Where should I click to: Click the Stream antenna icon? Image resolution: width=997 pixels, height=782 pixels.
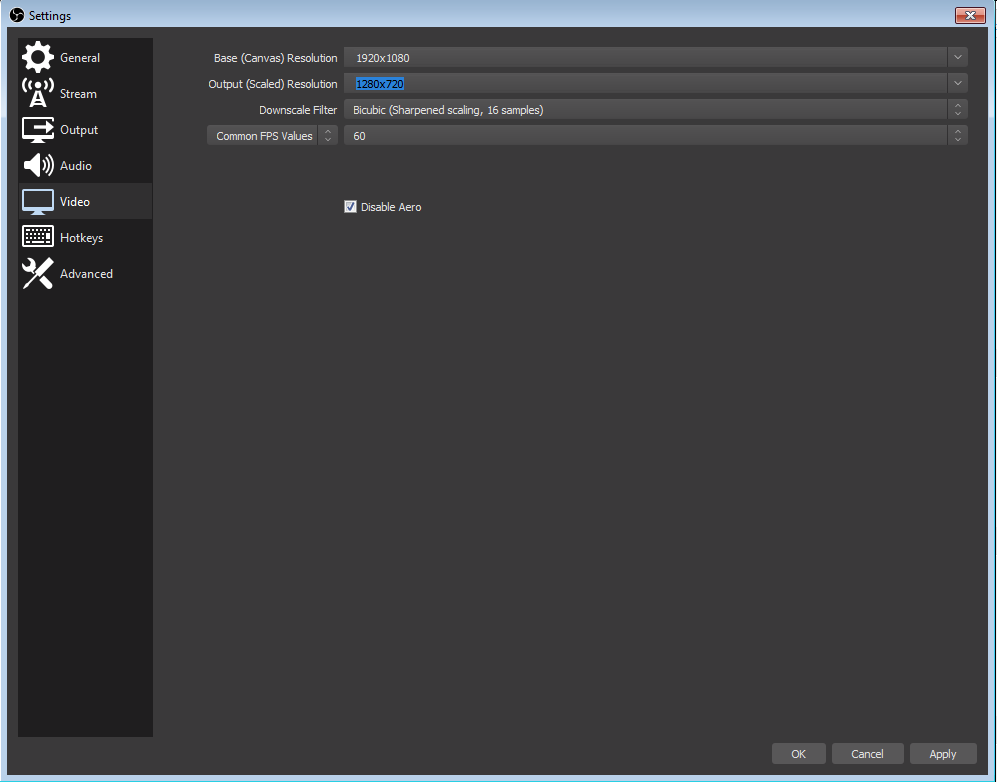(x=38, y=93)
